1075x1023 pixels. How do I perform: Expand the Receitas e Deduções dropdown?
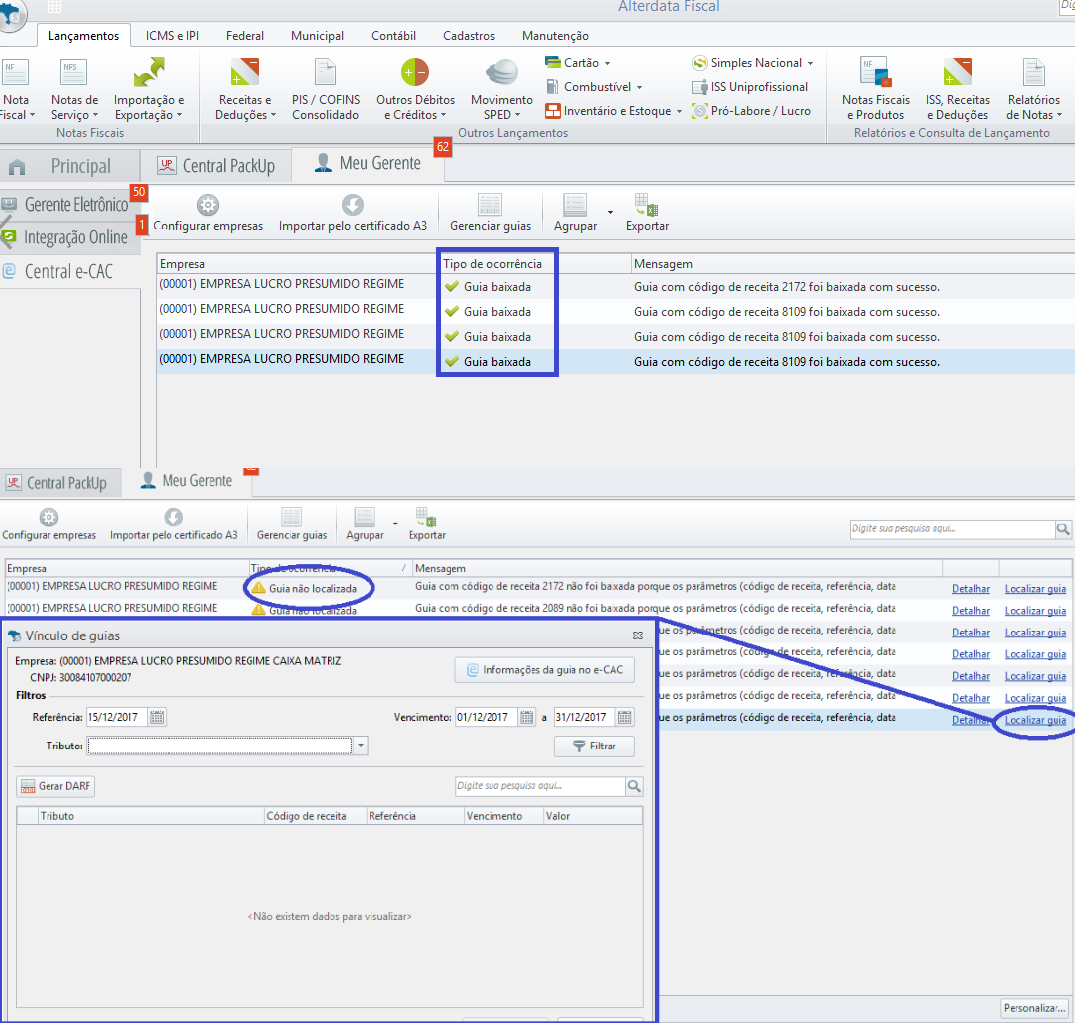[273, 115]
